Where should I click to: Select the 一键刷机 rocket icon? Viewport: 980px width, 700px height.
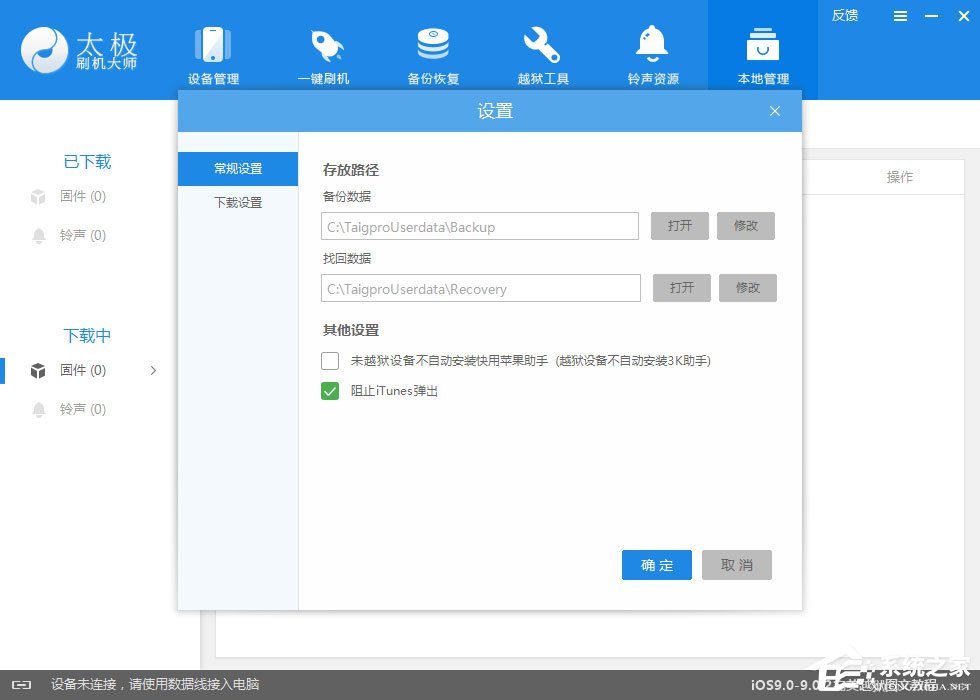click(x=323, y=46)
